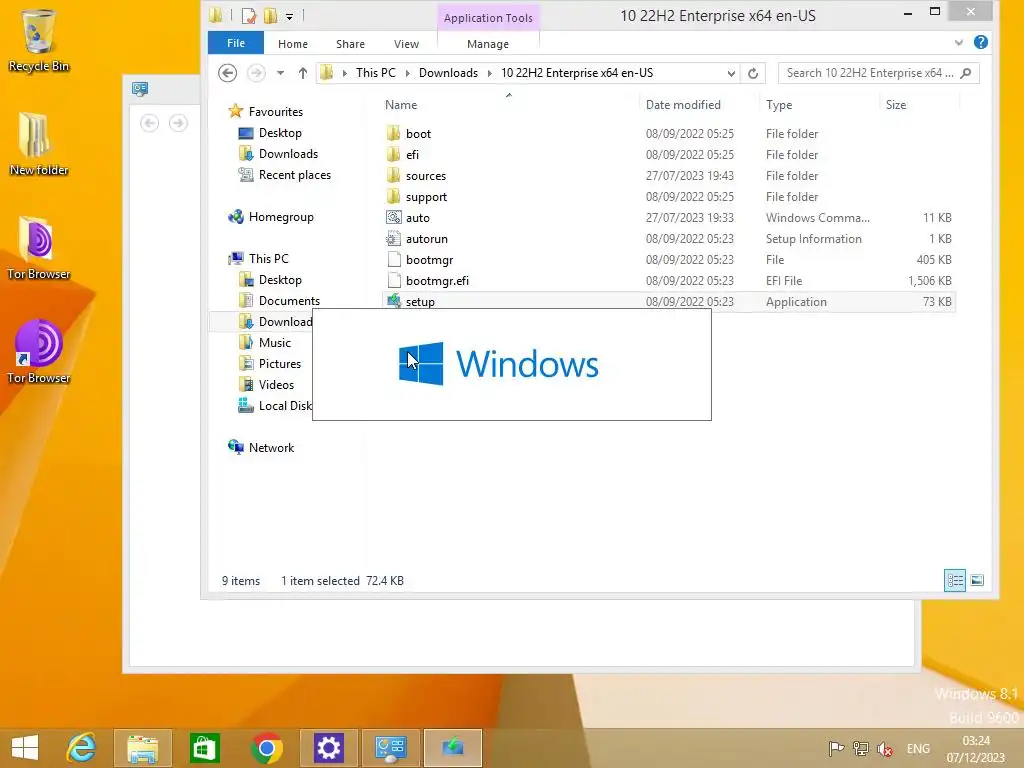1024x768 pixels.
Task: Open the upper Tor Browser folder icon
Action: coord(39,248)
